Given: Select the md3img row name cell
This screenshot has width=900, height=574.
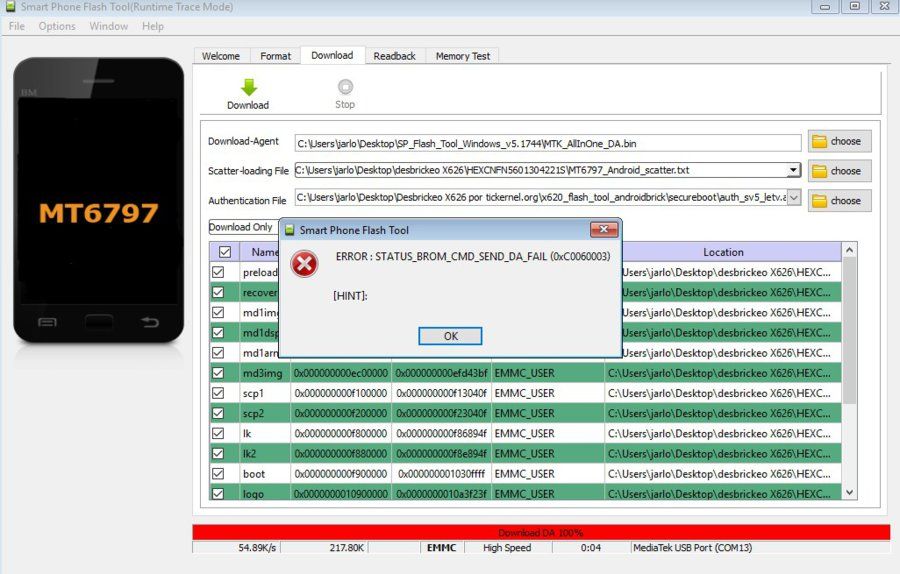Looking at the screenshot, I should click(265, 373).
